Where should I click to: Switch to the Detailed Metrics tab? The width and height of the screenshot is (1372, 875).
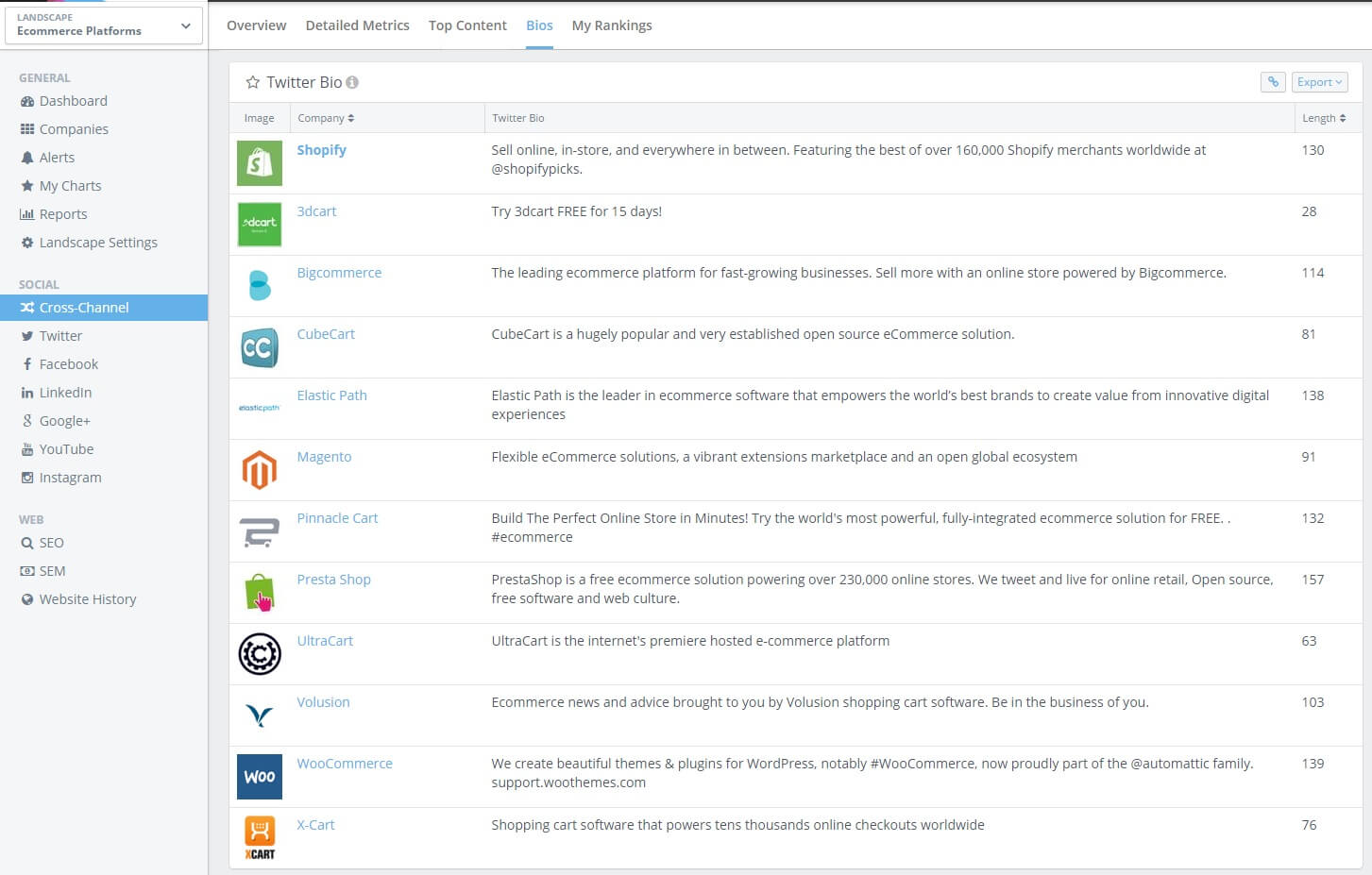(358, 25)
